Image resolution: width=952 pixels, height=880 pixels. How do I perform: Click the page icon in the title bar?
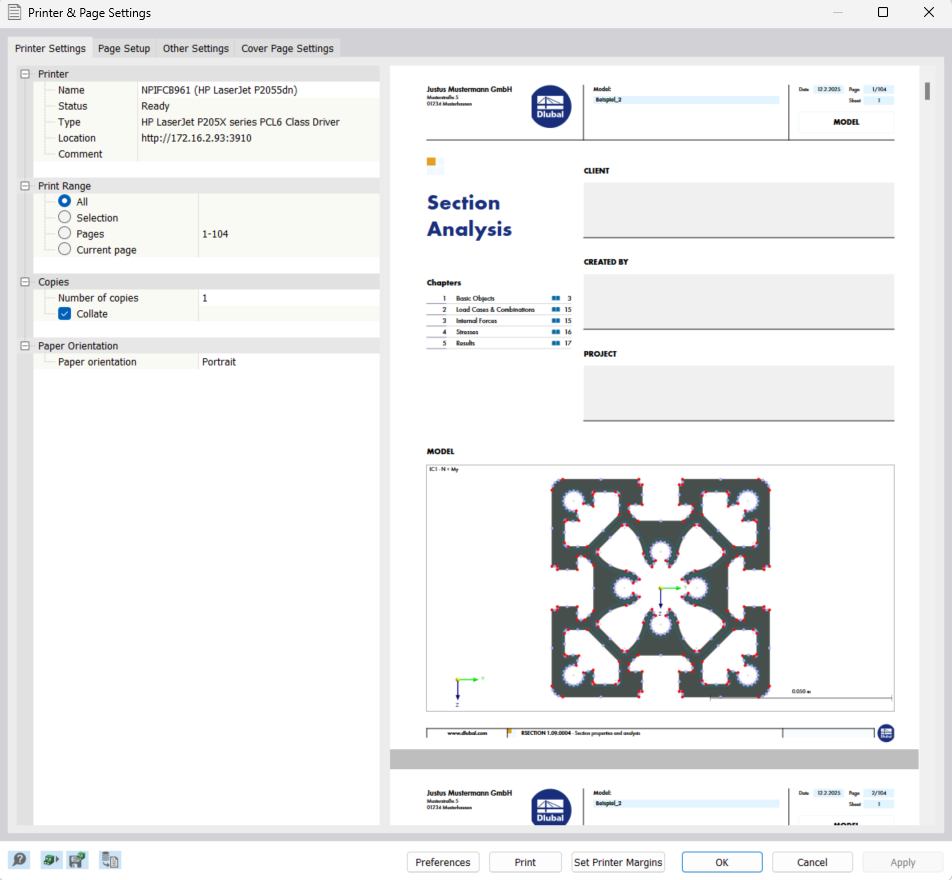pos(15,12)
